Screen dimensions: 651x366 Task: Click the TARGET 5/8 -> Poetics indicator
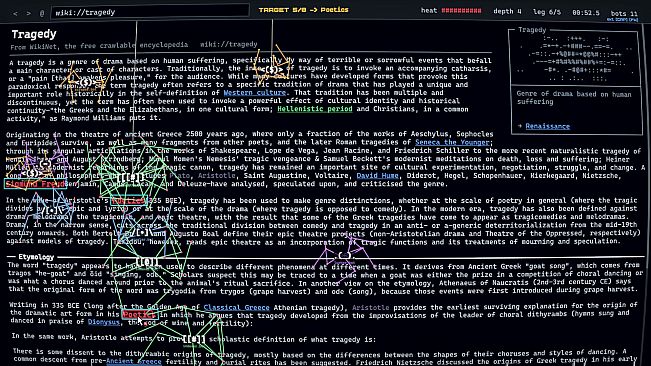pyautogui.click(x=303, y=10)
